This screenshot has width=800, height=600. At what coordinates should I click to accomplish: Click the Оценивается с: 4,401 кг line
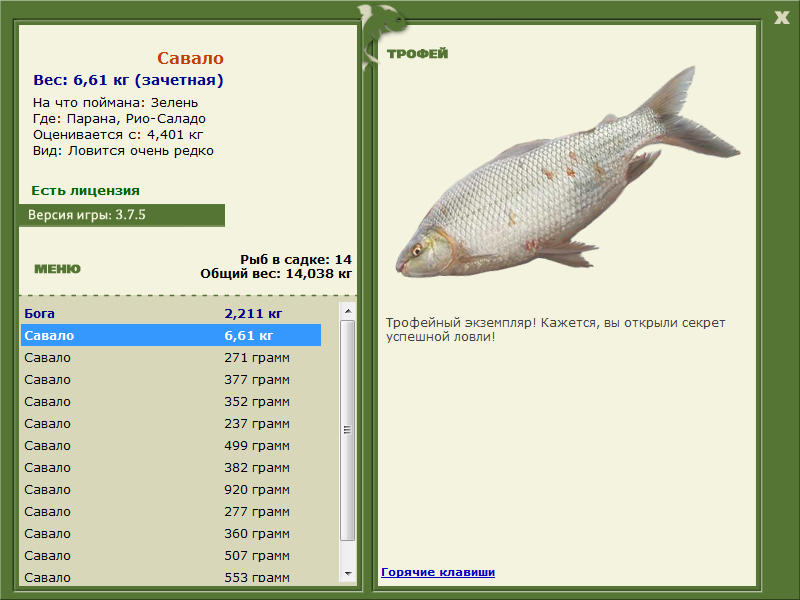pos(118,135)
